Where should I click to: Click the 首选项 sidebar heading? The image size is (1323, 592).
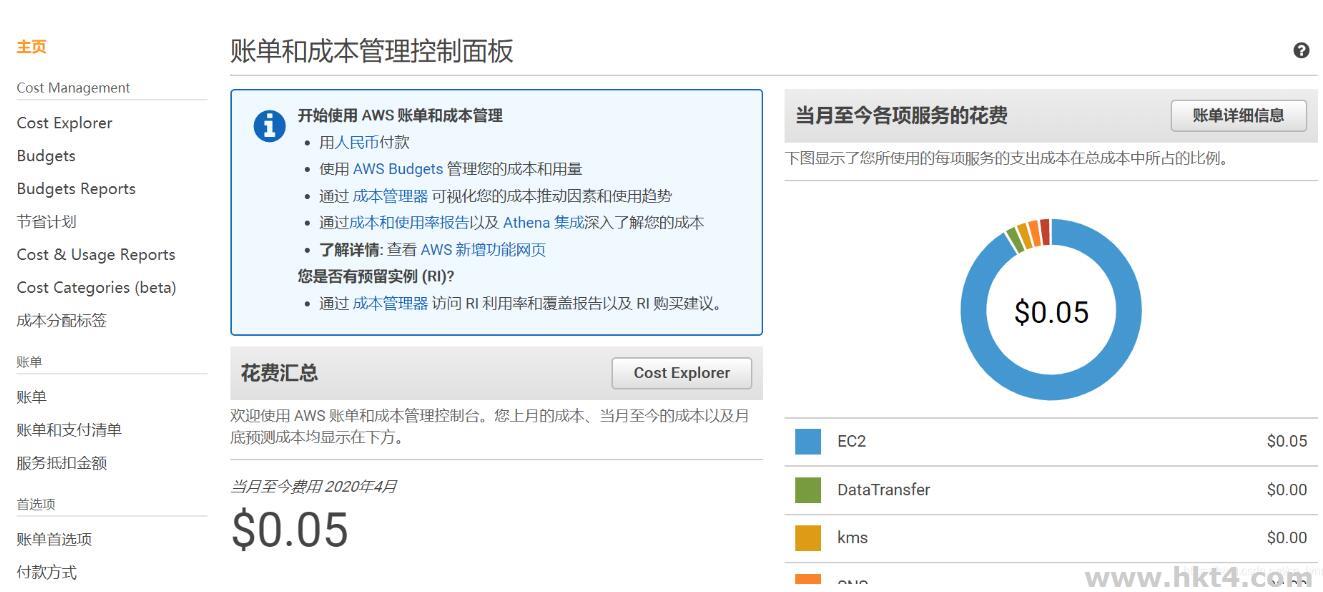pos(36,504)
